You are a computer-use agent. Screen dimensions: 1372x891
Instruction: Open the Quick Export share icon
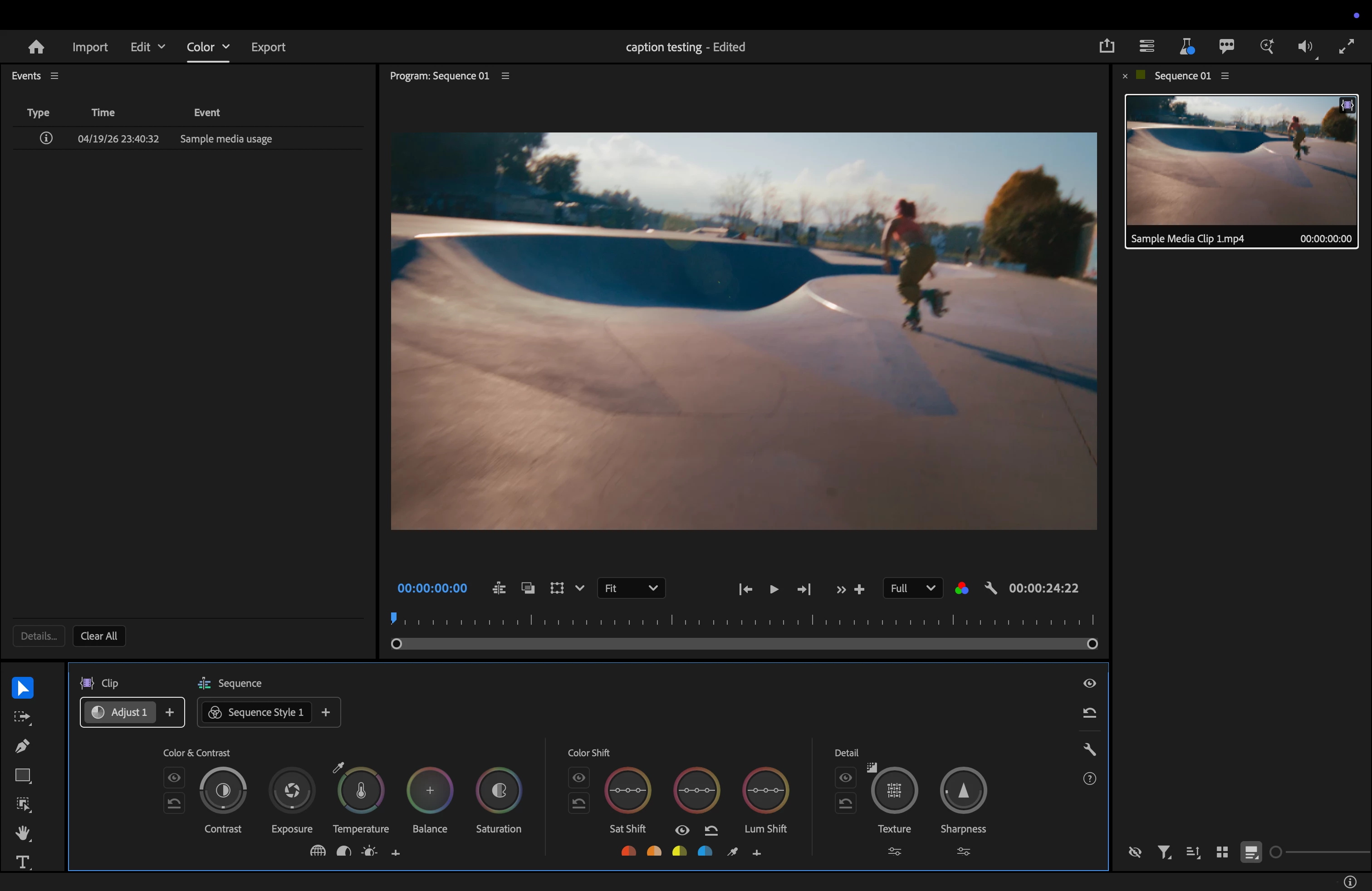click(x=1106, y=46)
